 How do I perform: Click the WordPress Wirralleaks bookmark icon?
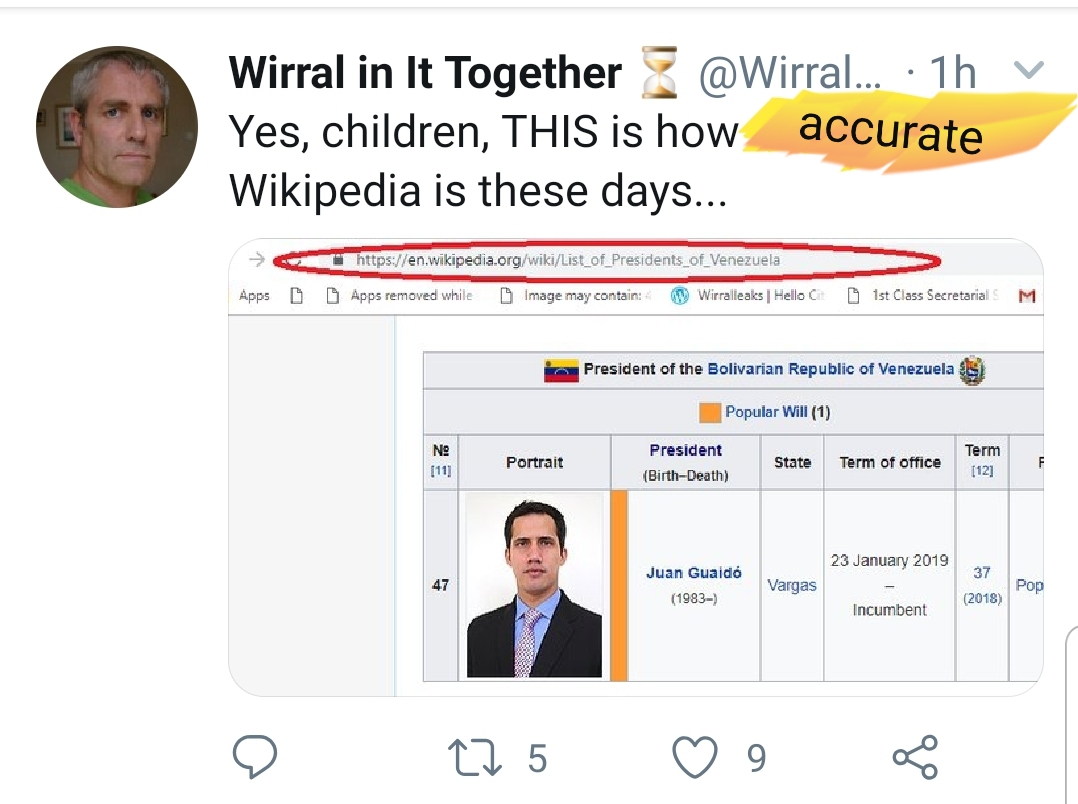click(x=681, y=296)
